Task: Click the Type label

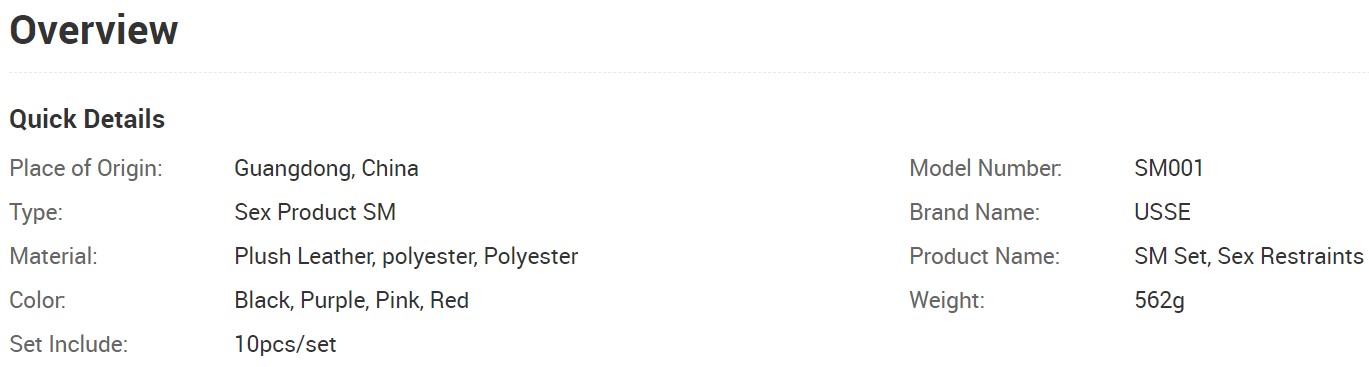Action: (36, 212)
